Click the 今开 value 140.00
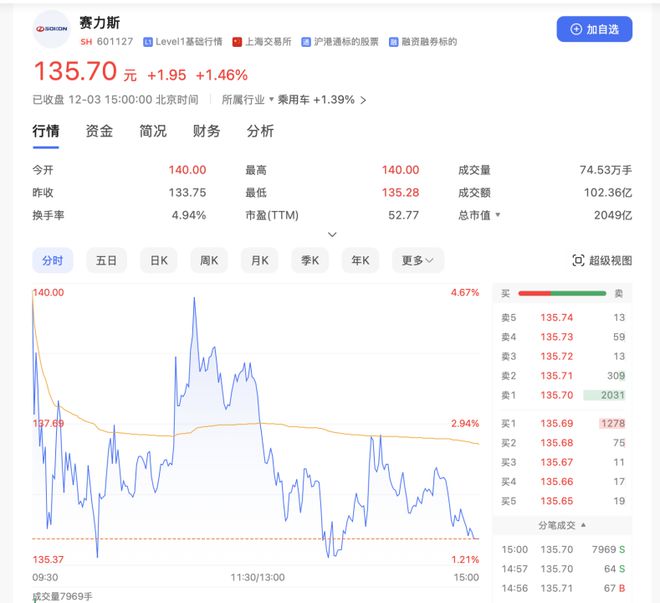Screen dimensions: 660x603 click(187, 170)
